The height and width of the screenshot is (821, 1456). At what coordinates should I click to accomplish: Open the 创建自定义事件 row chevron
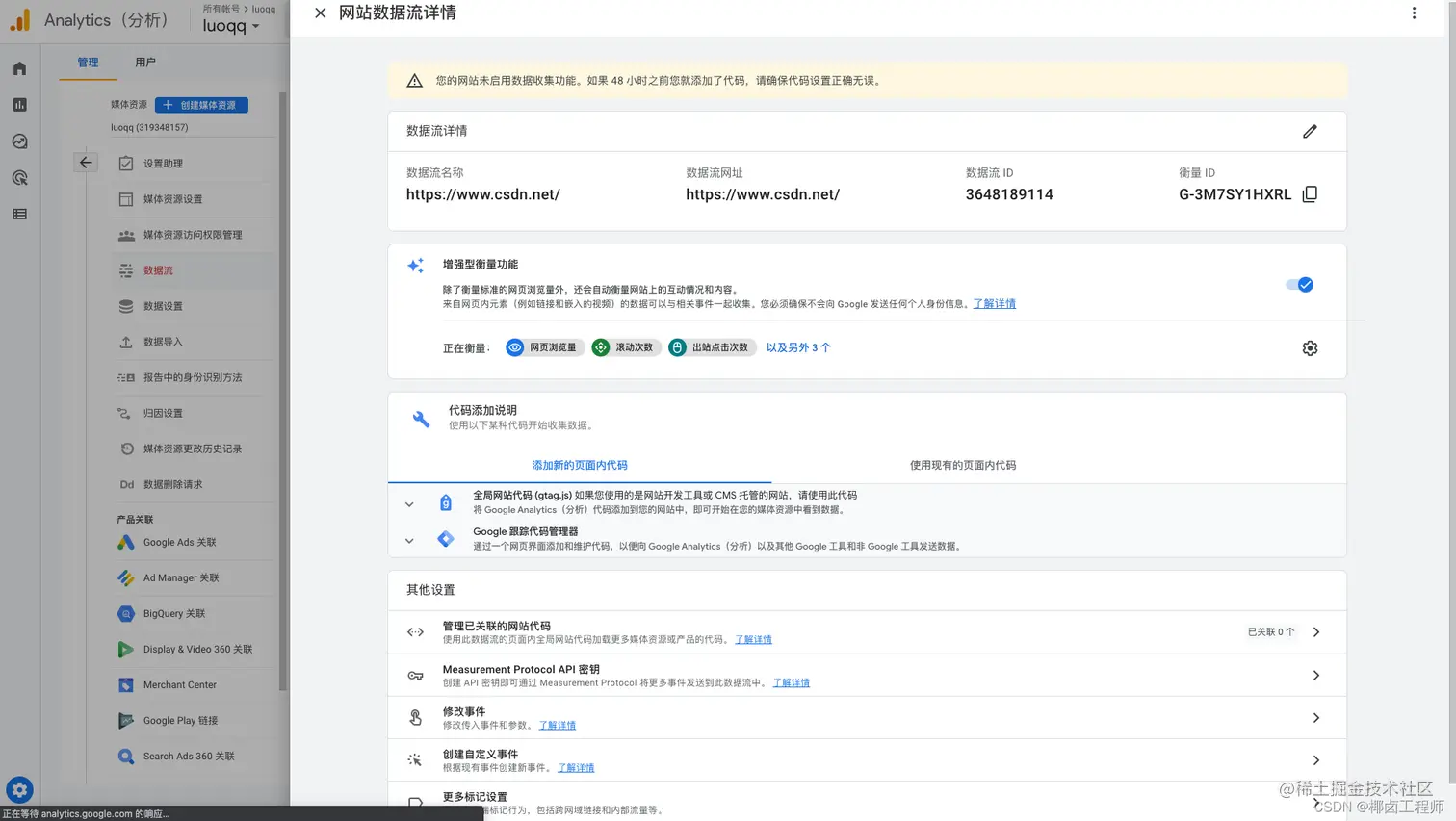point(1316,760)
